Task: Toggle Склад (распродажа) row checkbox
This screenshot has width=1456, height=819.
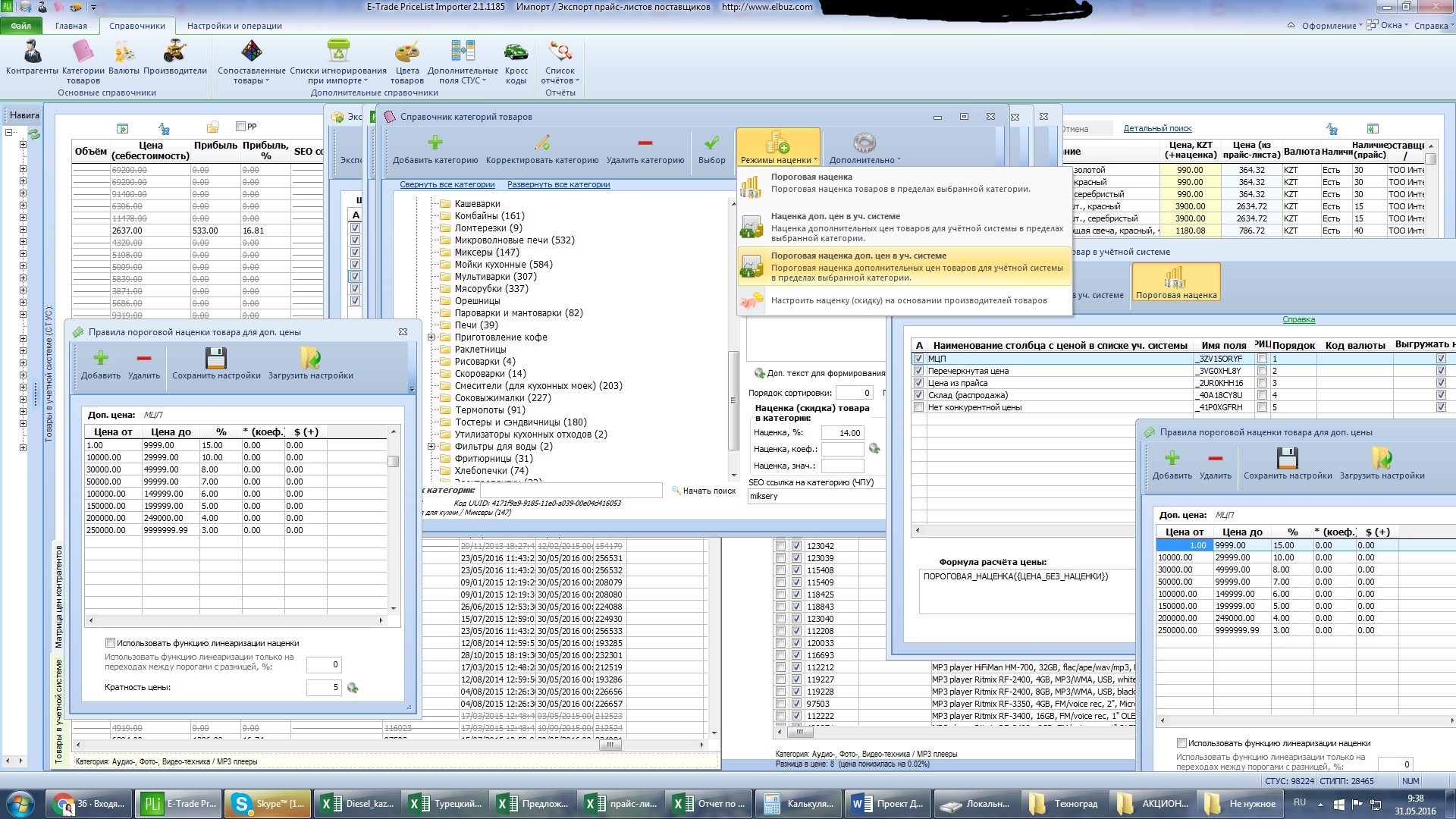Action: (x=919, y=395)
